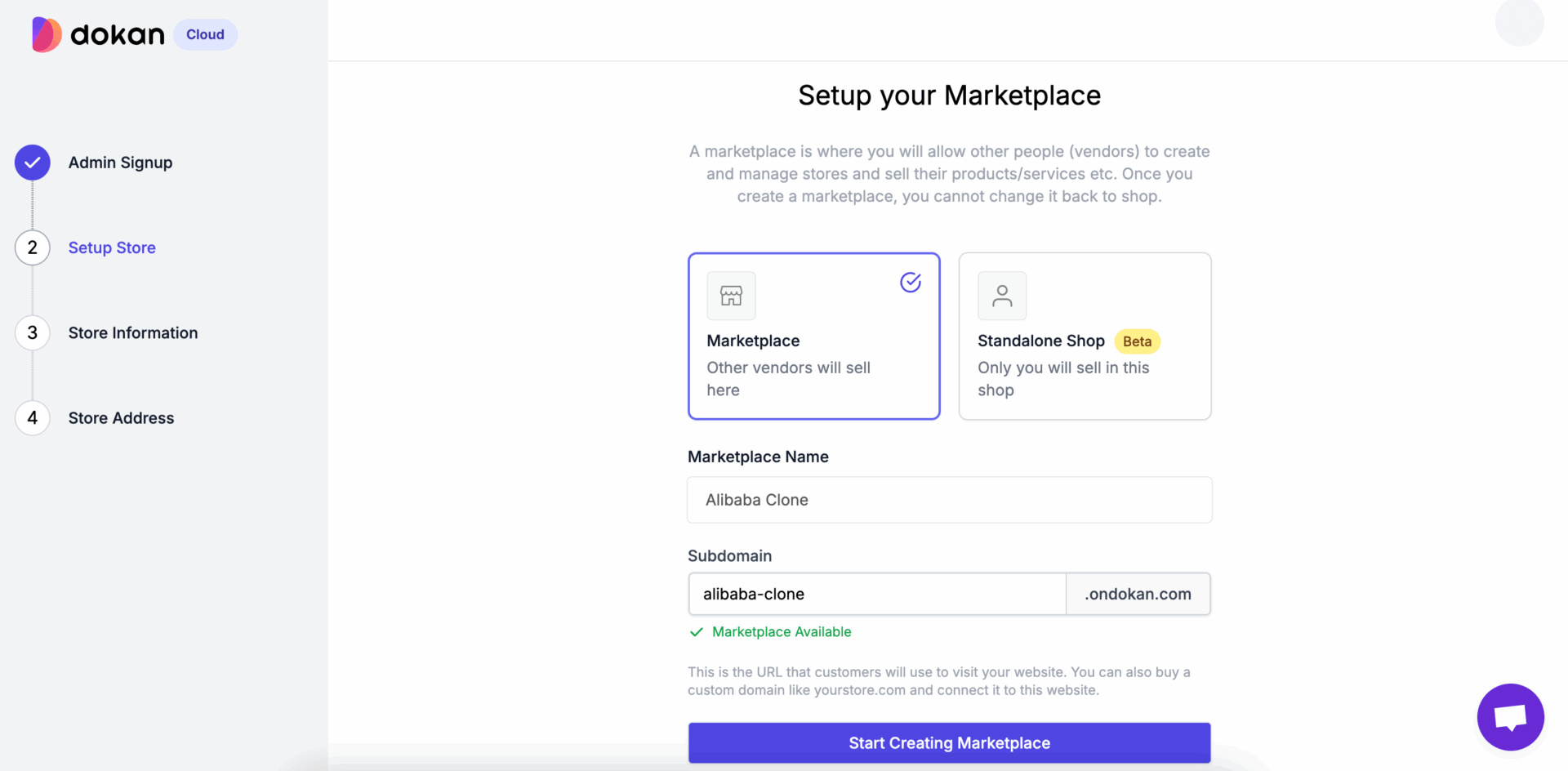This screenshot has width=1568, height=771.
Task: Go to the Setup Store step
Action: (112, 247)
